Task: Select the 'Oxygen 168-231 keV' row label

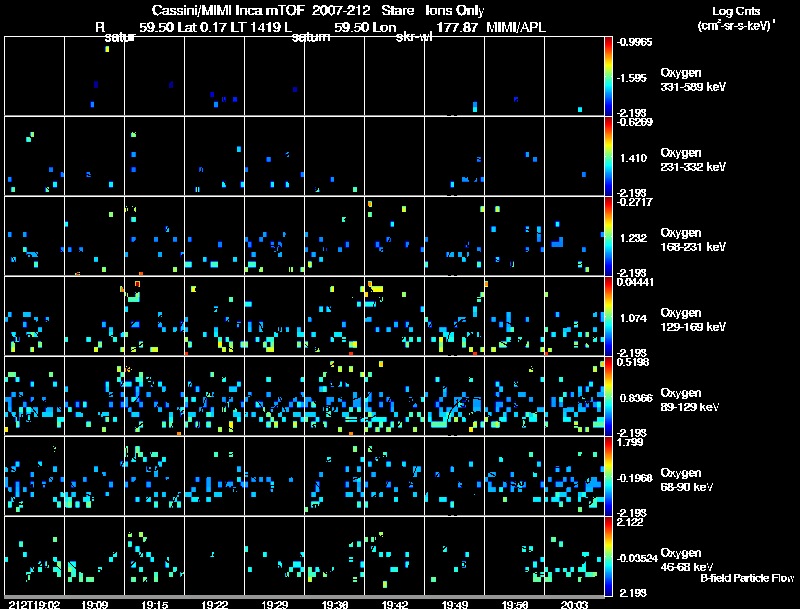Action: [x=693, y=240]
